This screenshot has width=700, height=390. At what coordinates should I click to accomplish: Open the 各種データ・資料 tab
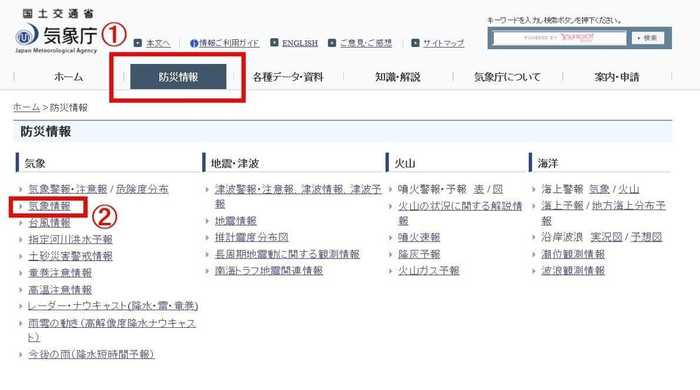[288, 77]
